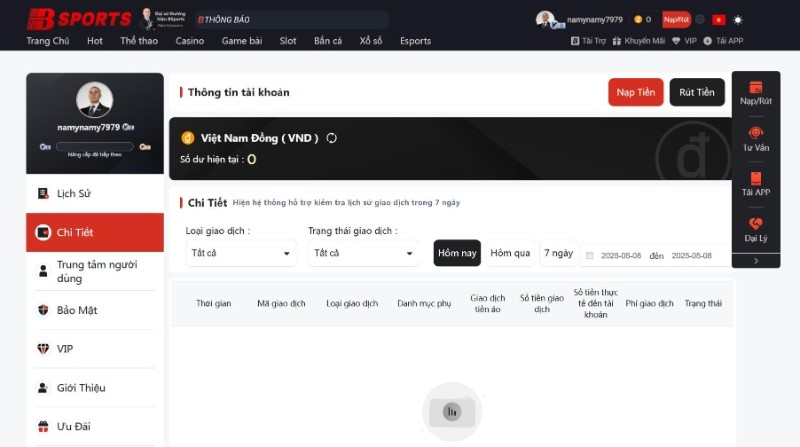Go to Trang Chủ in navigation
800x447 pixels.
tap(48, 41)
